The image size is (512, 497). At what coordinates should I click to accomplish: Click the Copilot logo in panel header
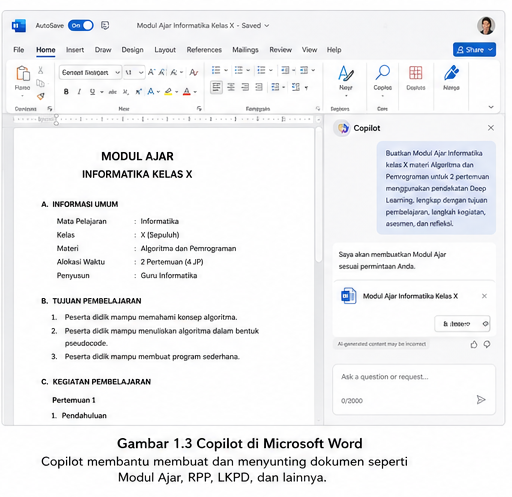343,128
